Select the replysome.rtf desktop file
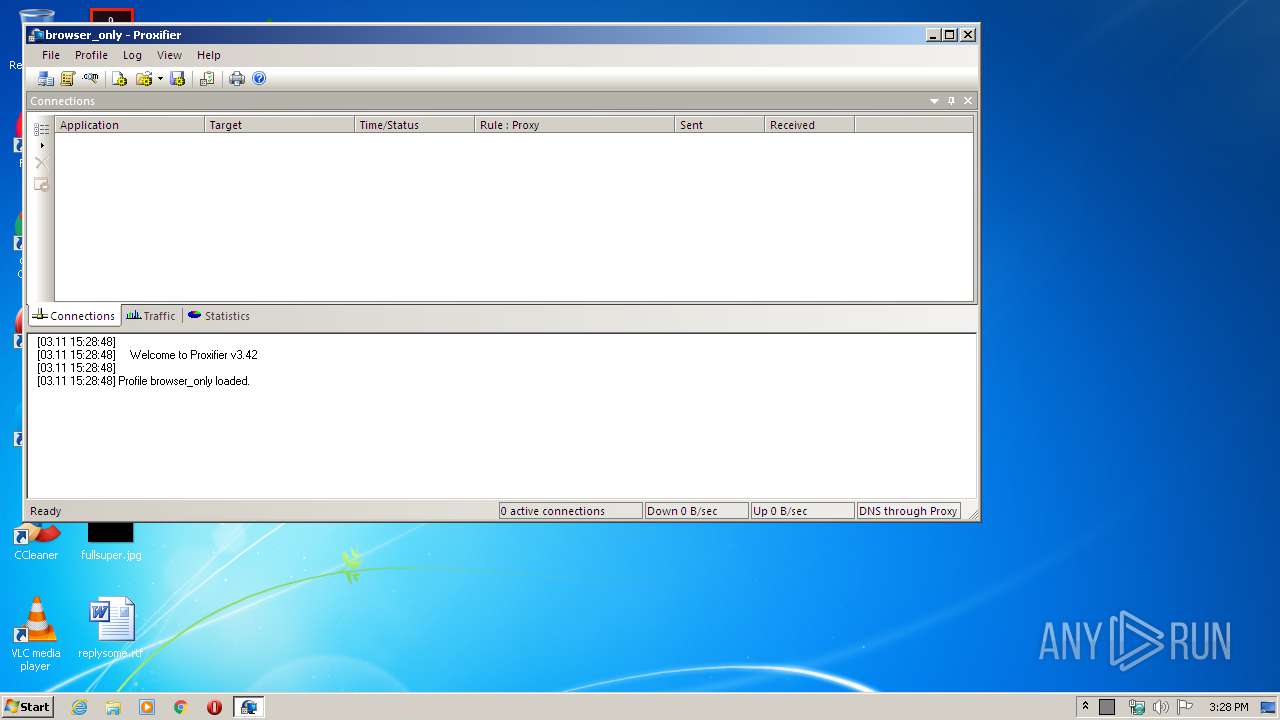 [x=111, y=628]
